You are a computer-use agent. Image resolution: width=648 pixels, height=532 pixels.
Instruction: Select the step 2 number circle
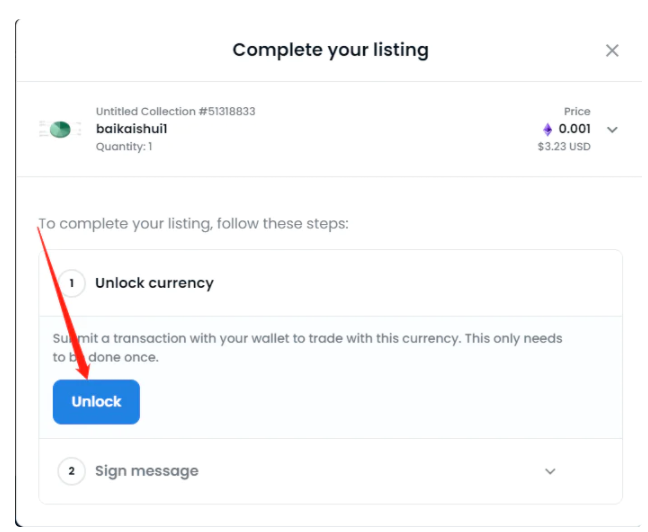(x=71, y=471)
